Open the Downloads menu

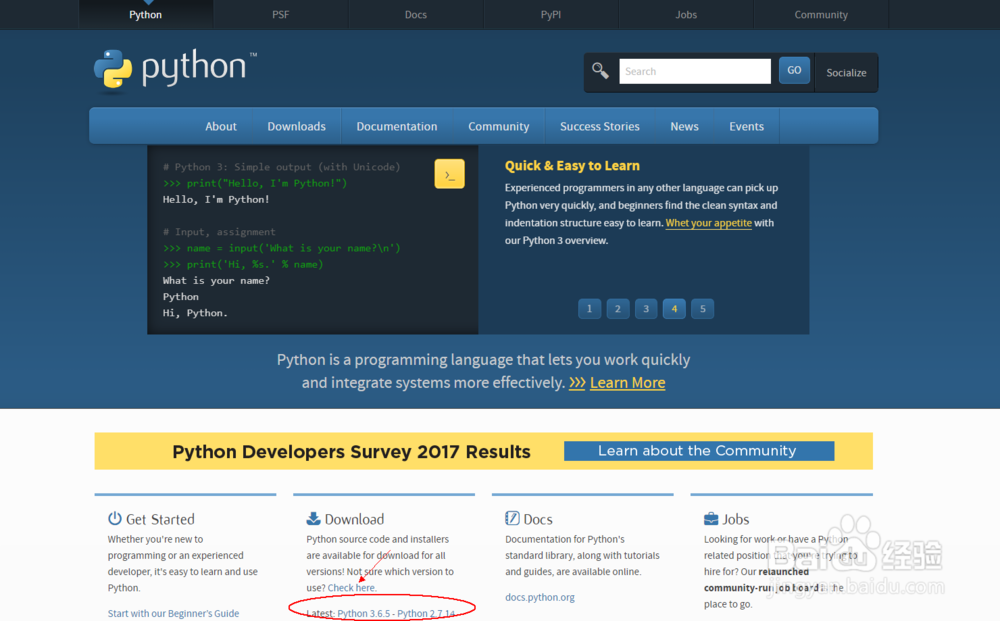pos(297,126)
